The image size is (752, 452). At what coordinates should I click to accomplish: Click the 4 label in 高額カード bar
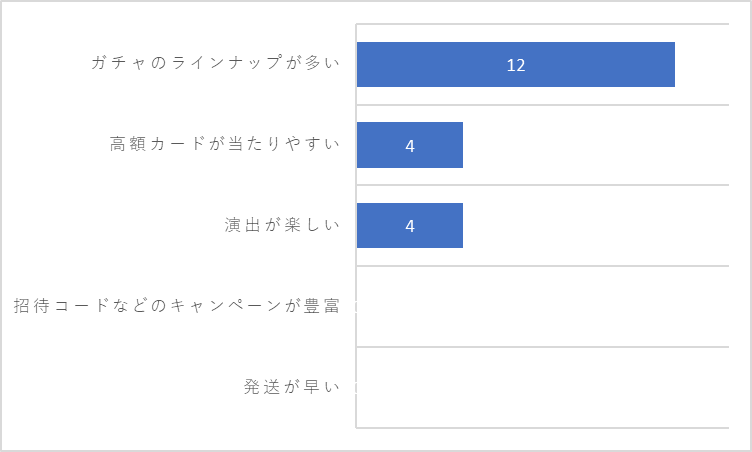pyautogui.click(x=410, y=146)
